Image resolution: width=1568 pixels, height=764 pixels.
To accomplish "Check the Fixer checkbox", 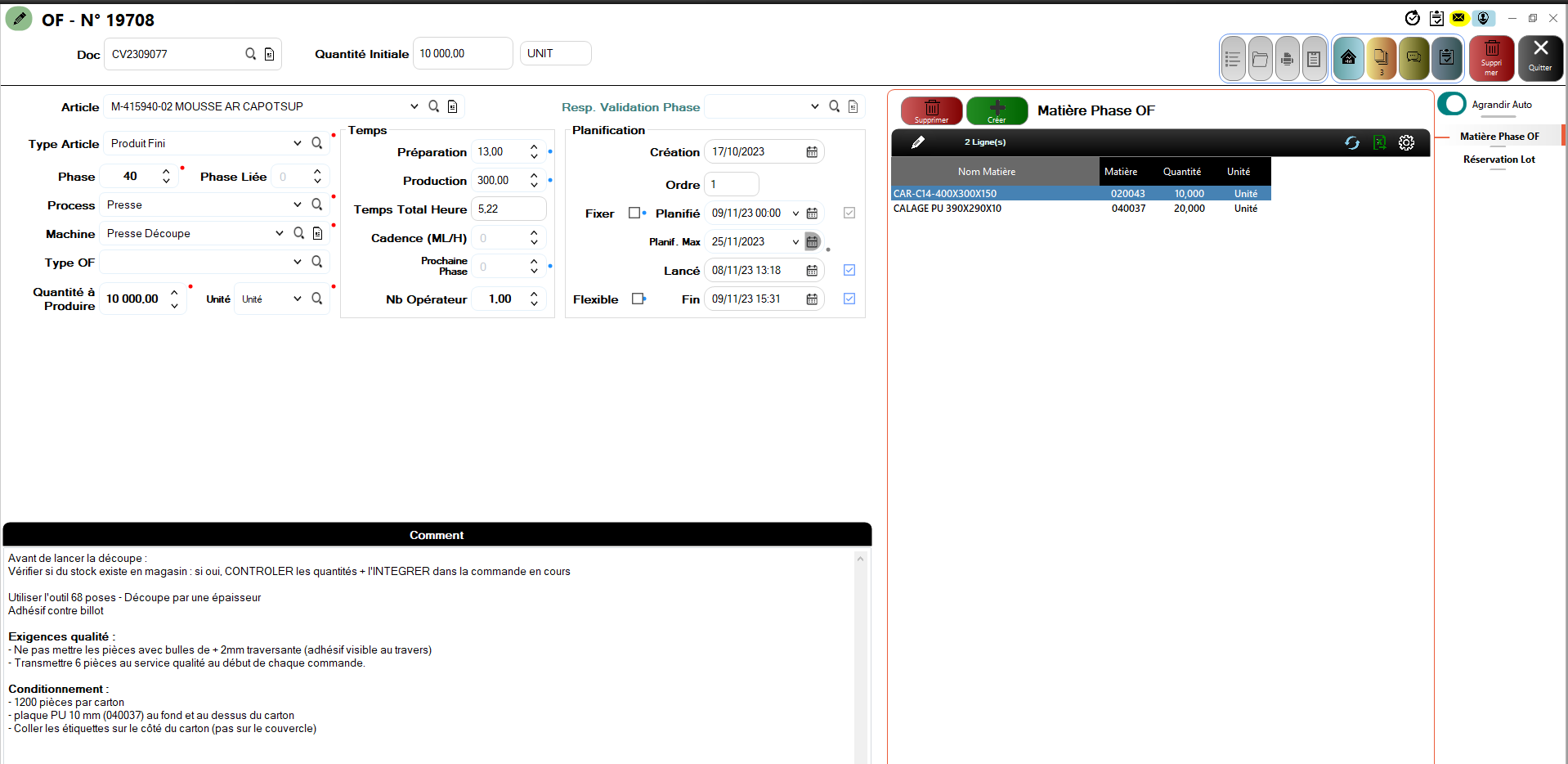I will click(634, 213).
